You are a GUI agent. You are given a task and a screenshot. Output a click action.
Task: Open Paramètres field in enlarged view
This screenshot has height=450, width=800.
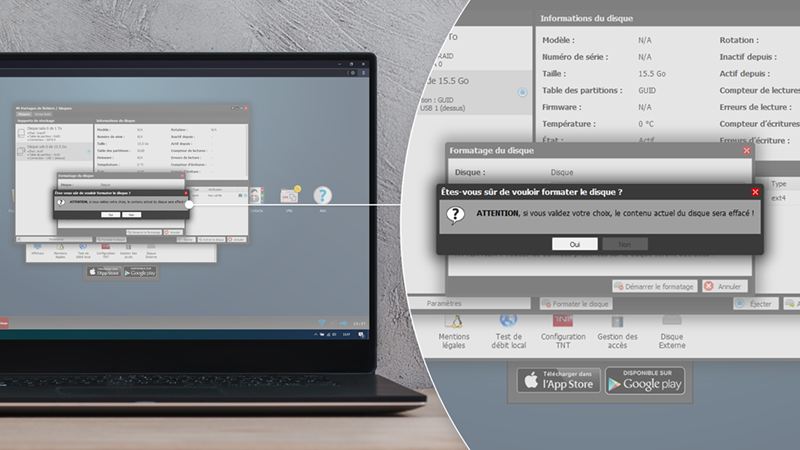point(469,303)
